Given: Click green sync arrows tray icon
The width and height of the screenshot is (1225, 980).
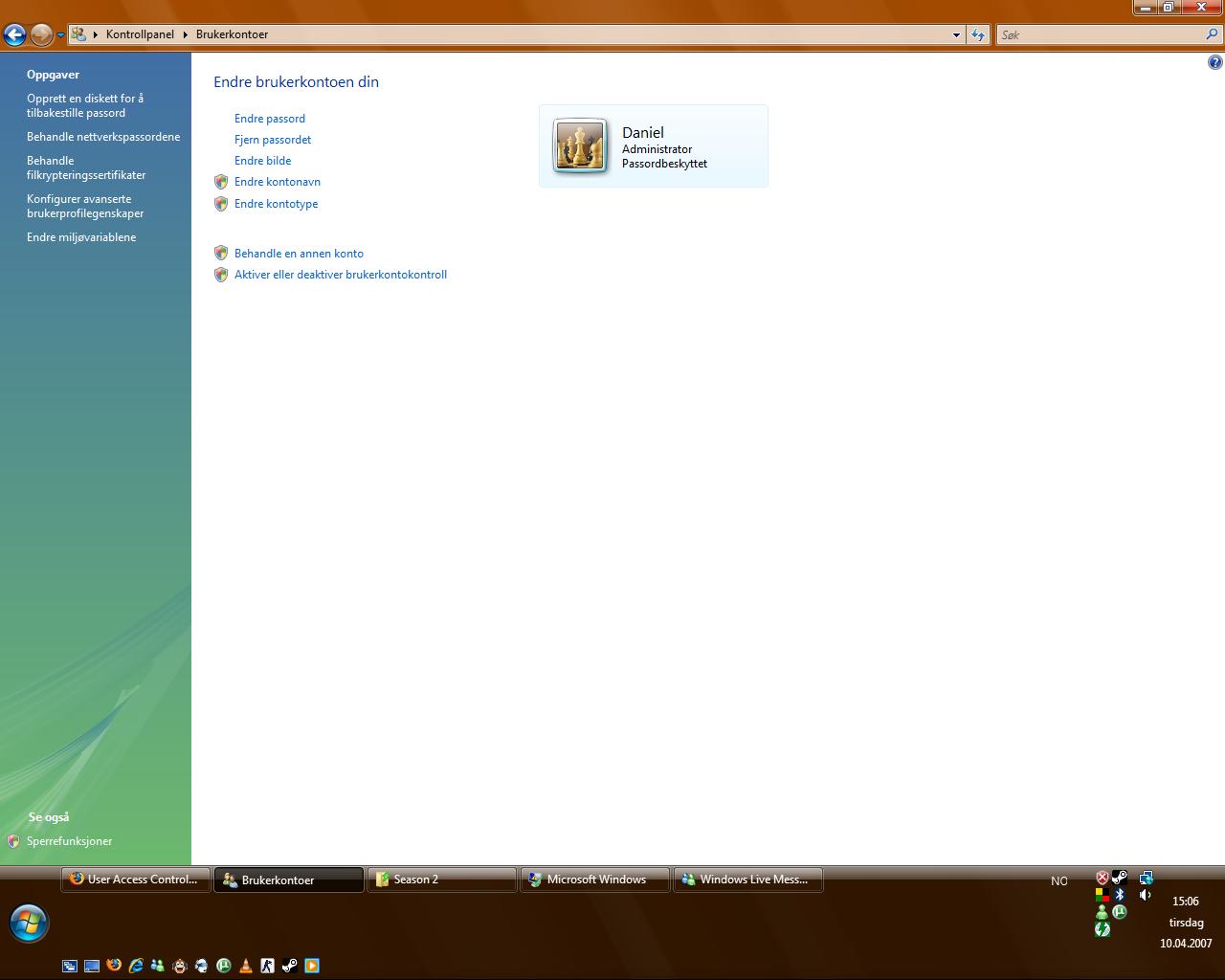Looking at the screenshot, I should point(1102,929).
